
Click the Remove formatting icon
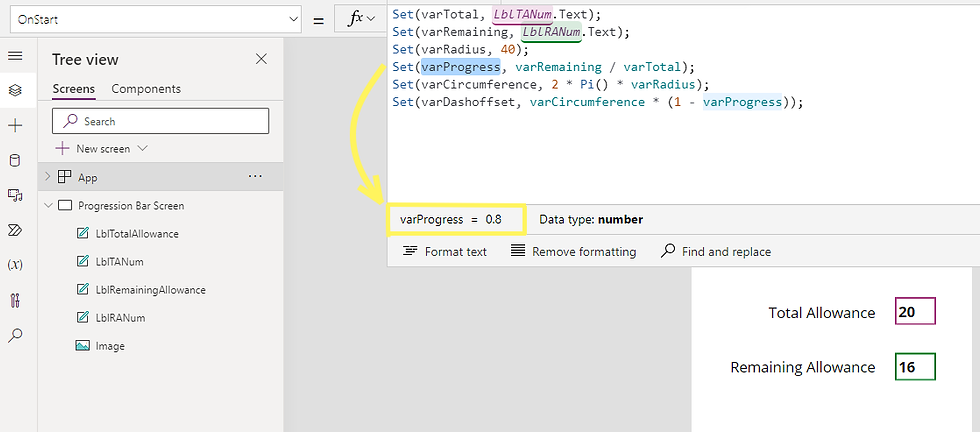click(518, 251)
